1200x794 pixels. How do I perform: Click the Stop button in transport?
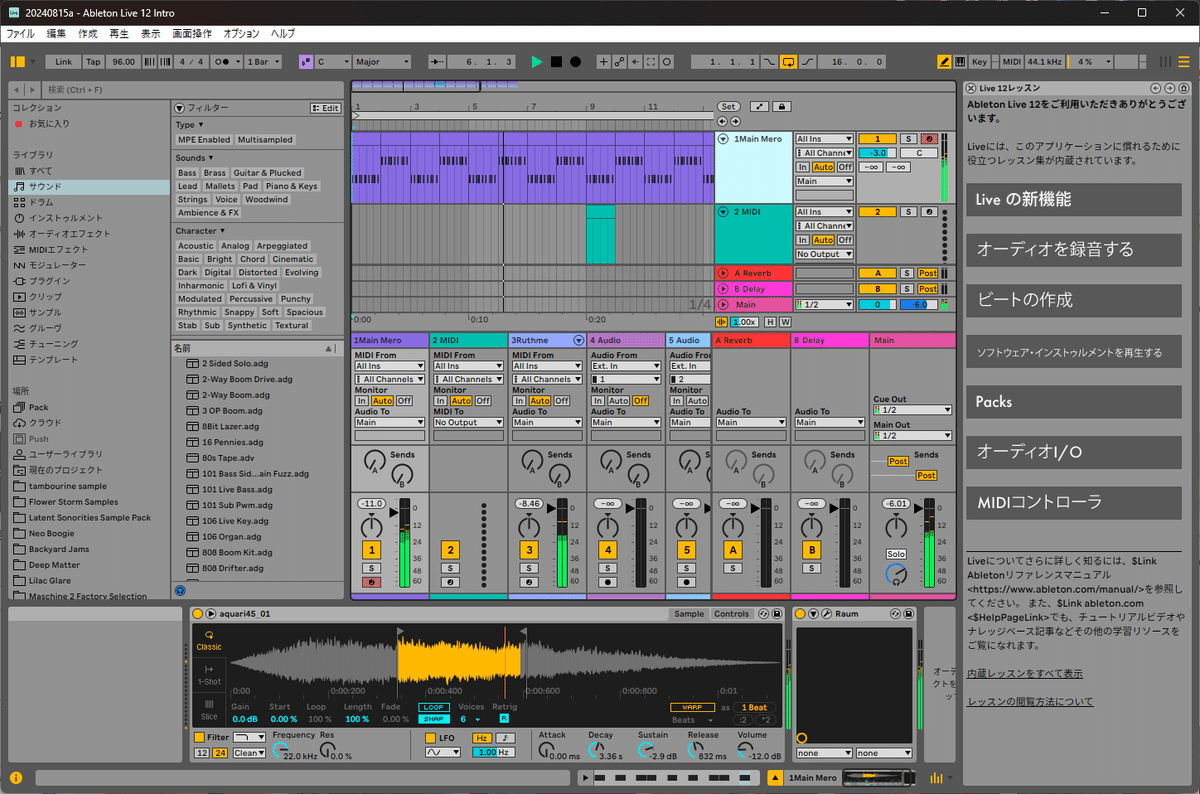pos(556,62)
